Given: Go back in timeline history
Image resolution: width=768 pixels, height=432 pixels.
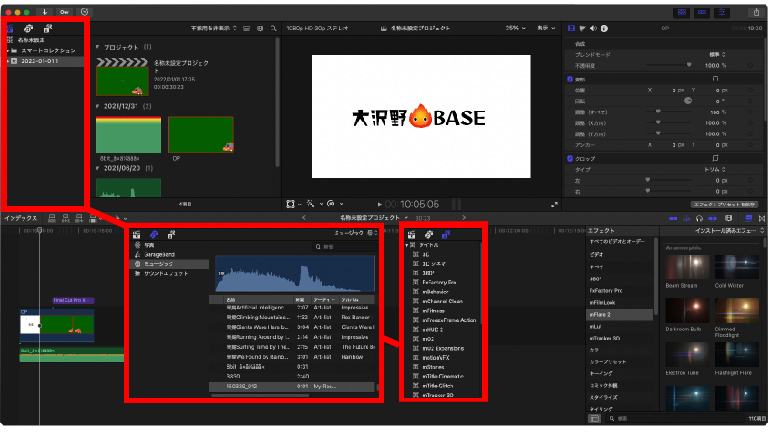Looking at the screenshot, I should [x=304, y=218].
